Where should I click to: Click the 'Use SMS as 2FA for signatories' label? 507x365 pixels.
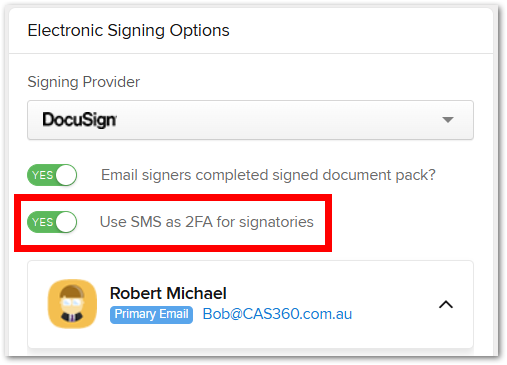[x=207, y=222]
